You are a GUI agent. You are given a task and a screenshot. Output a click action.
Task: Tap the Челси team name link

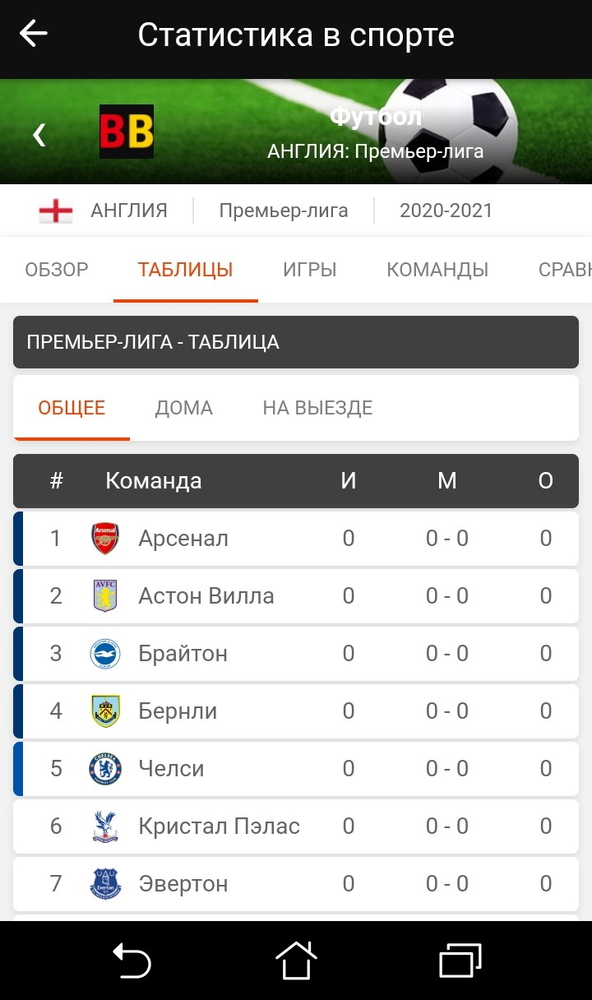173,768
